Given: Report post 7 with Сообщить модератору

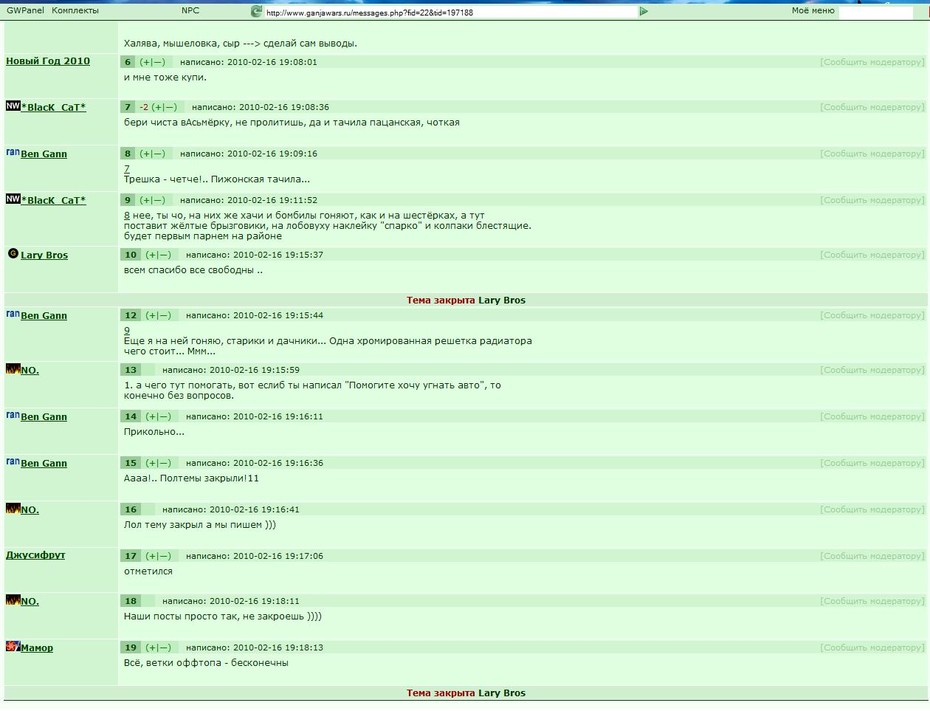Looking at the screenshot, I should 872,107.
